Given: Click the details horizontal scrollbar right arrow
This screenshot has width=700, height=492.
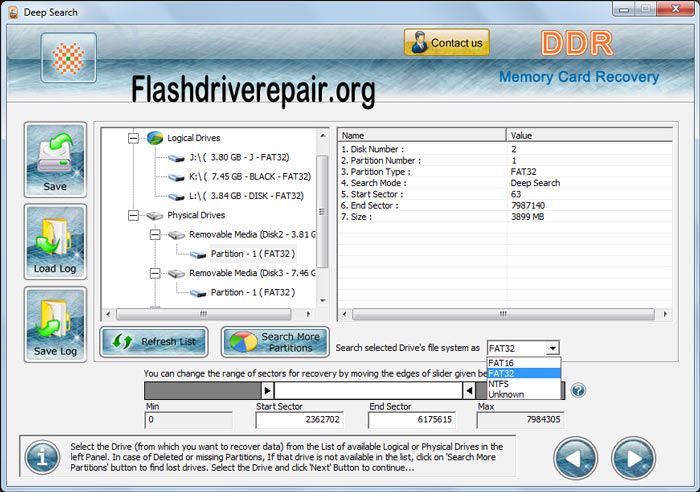Looking at the screenshot, I should tap(665, 314).
